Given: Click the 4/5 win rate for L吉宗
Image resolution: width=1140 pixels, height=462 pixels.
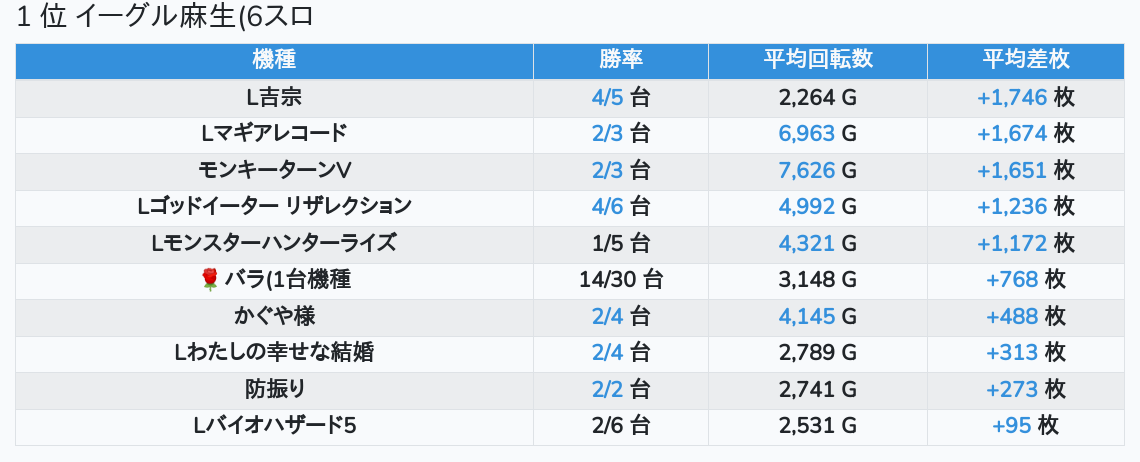Looking at the screenshot, I should 607,97.
